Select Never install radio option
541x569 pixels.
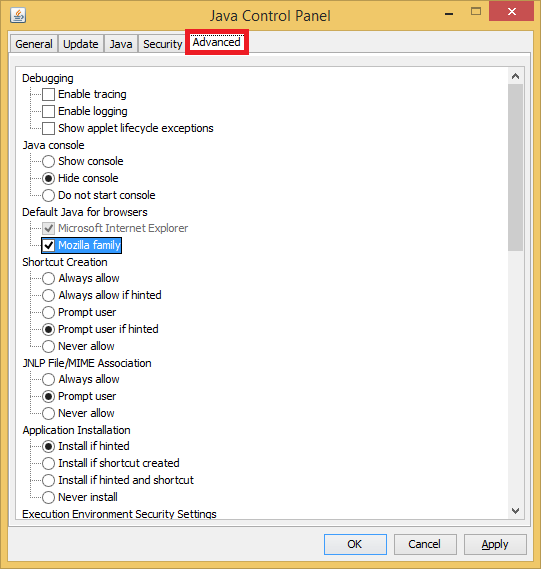[x=48, y=497]
